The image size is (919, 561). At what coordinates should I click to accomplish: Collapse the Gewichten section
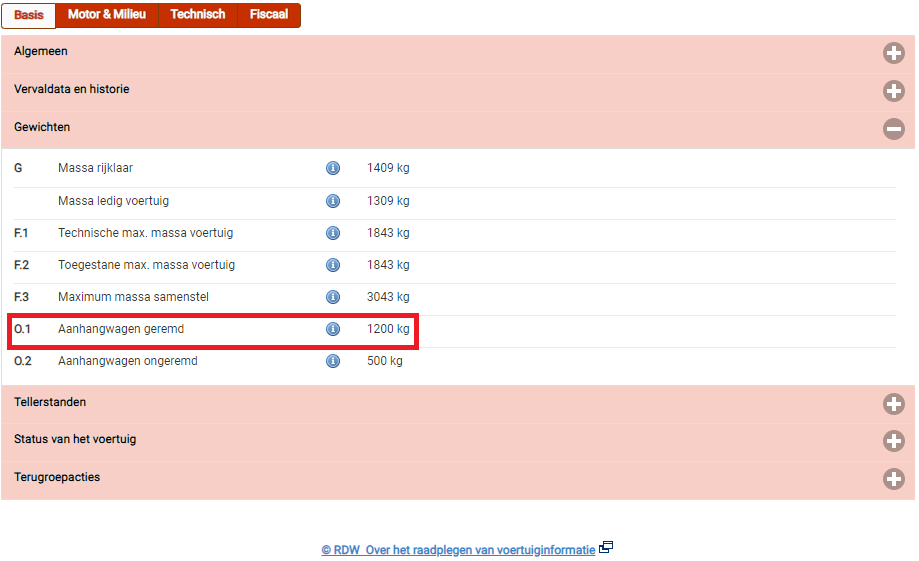click(x=893, y=129)
